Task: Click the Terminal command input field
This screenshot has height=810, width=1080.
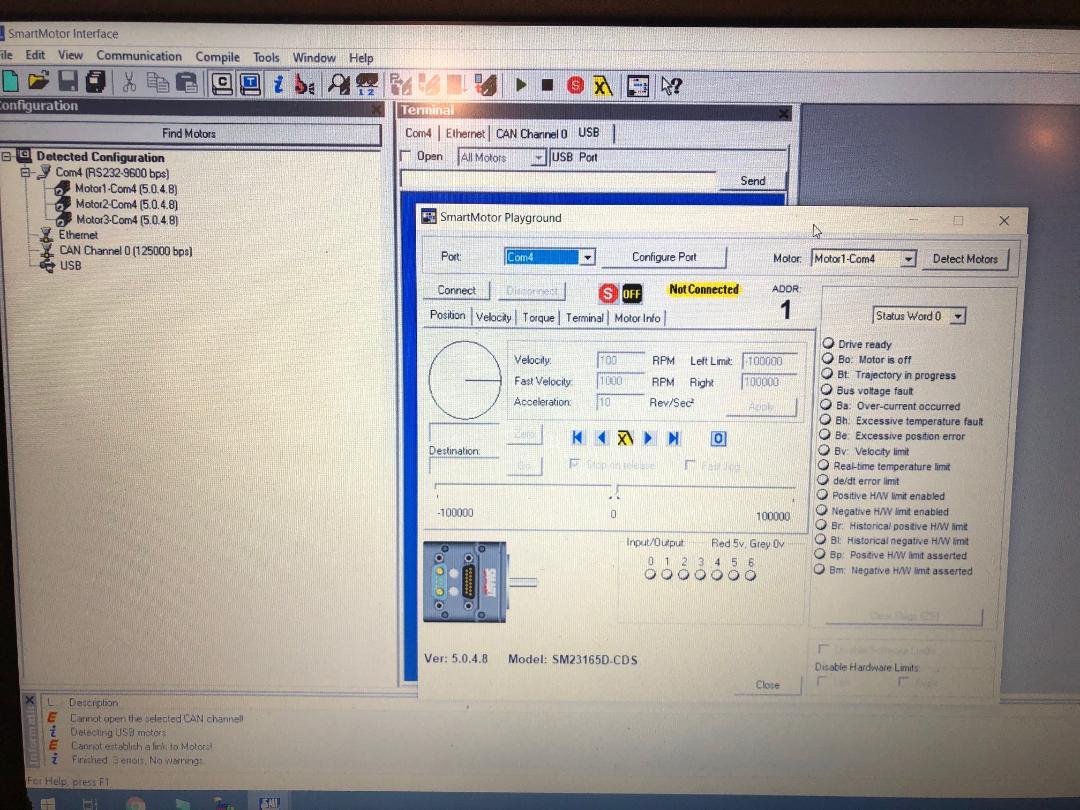Action: (559, 180)
